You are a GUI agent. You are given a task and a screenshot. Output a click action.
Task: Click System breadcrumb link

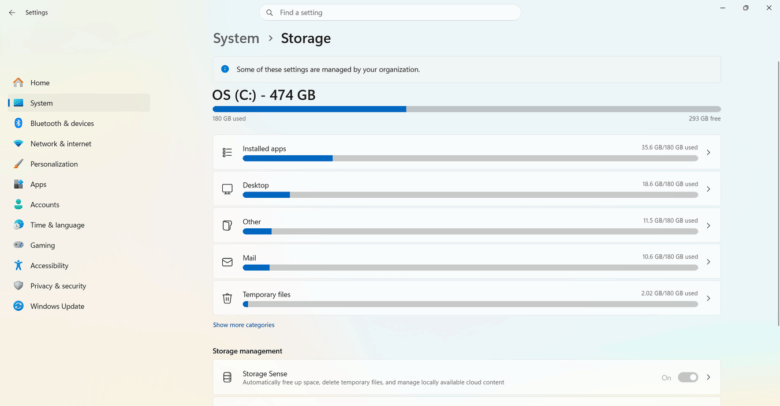pyautogui.click(x=236, y=38)
